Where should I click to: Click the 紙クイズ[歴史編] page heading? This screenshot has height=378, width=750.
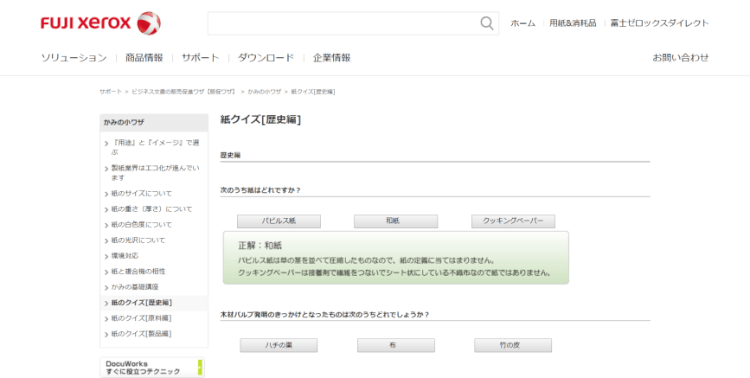261,120
